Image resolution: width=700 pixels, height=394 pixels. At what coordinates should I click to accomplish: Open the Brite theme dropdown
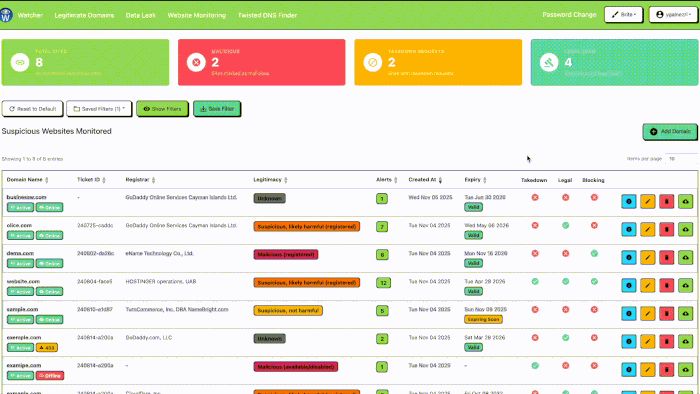623,15
